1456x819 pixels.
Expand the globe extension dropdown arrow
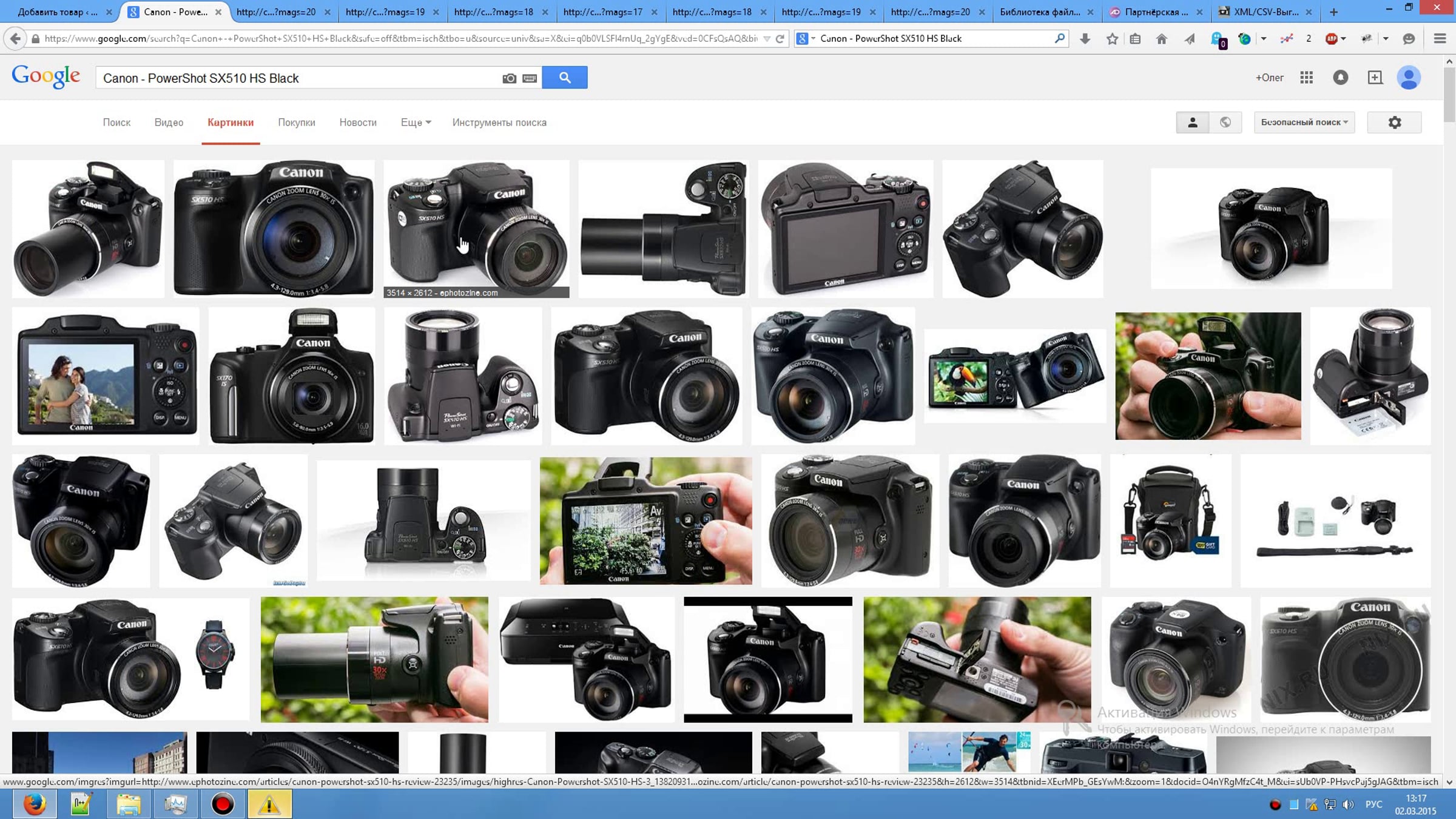tap(1263, 39)
